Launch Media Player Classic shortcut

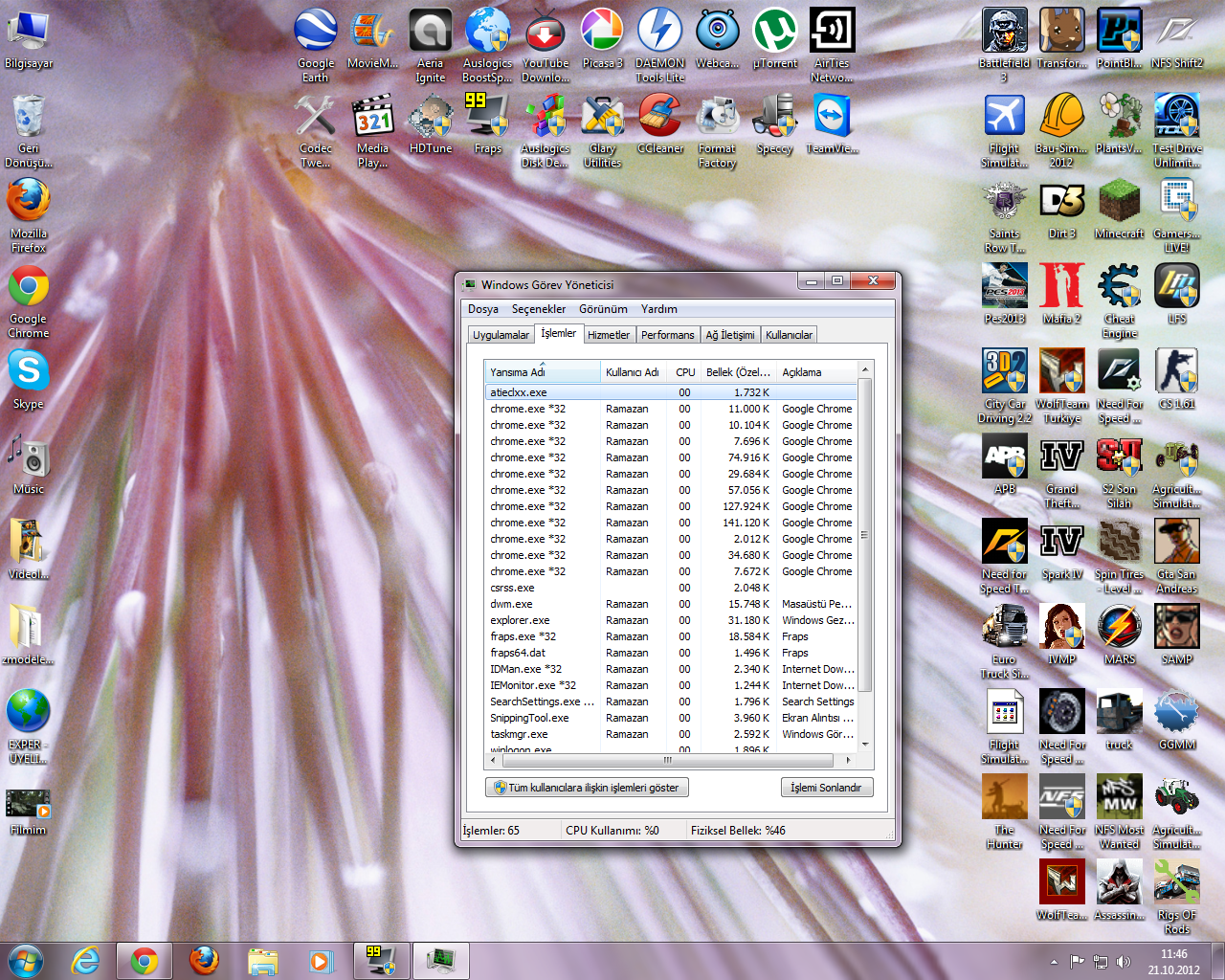372,130
